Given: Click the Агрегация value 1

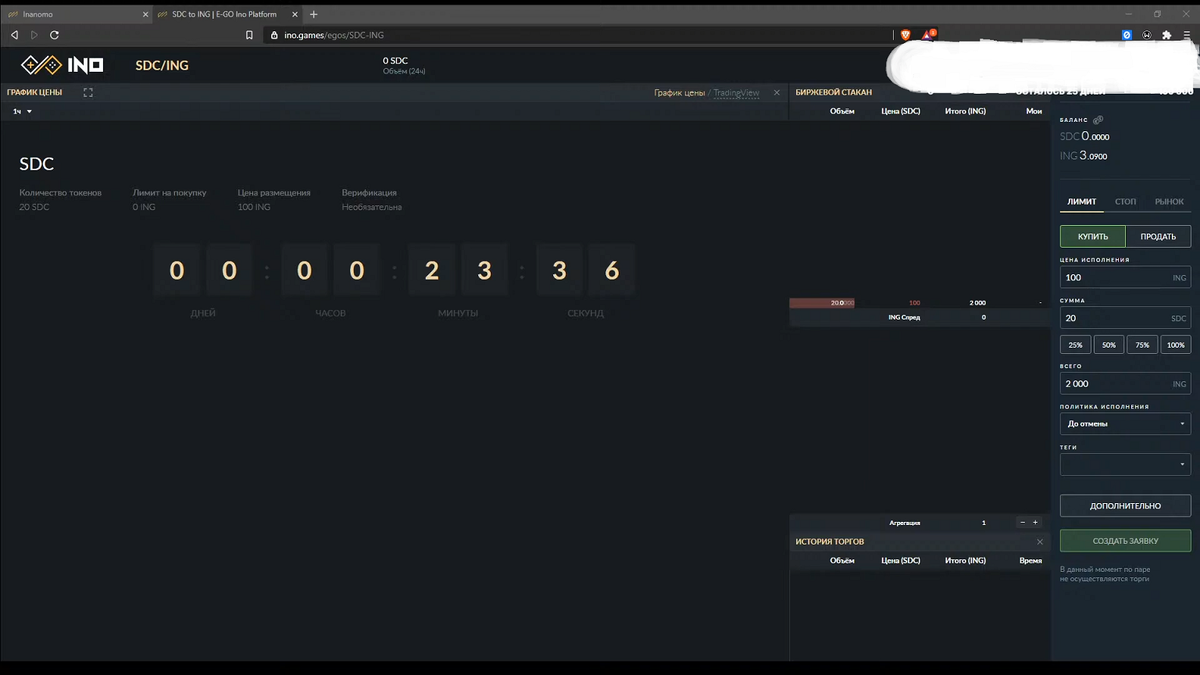Looking at the screenshot, I should click(x=983, y=523).
